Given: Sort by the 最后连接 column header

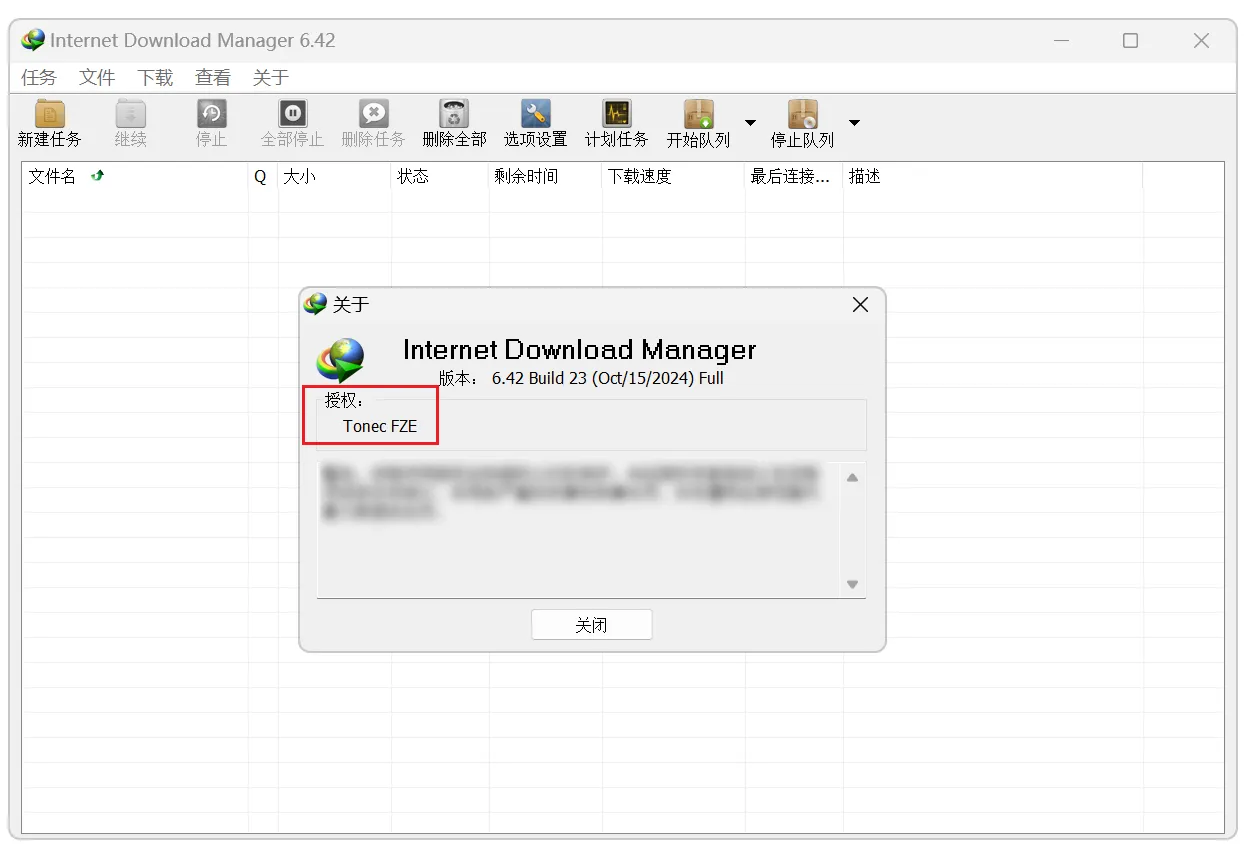Looking at the screenshot, I should point(794,176).
